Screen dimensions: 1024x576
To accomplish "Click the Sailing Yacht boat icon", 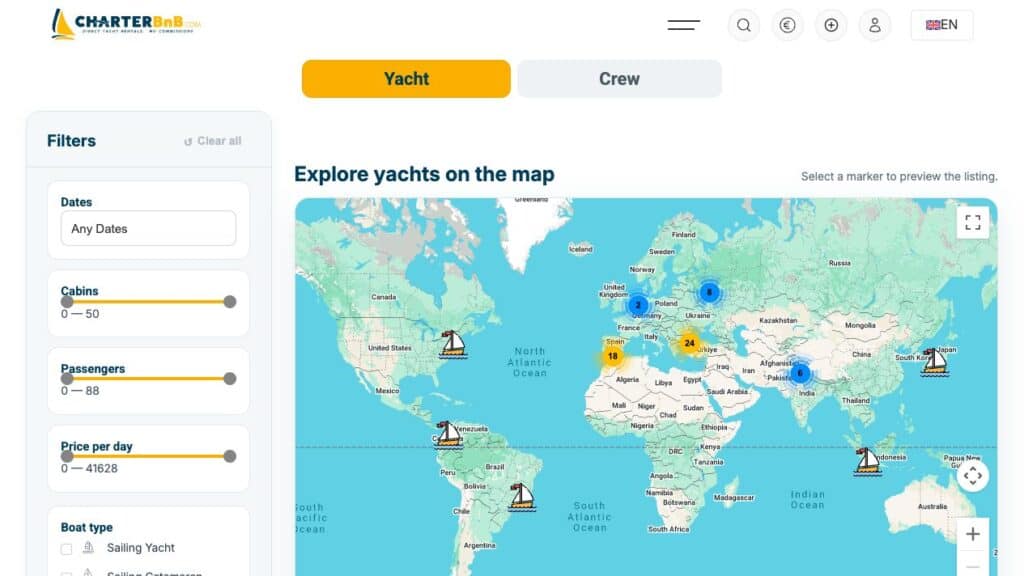I will coord(88,548).
